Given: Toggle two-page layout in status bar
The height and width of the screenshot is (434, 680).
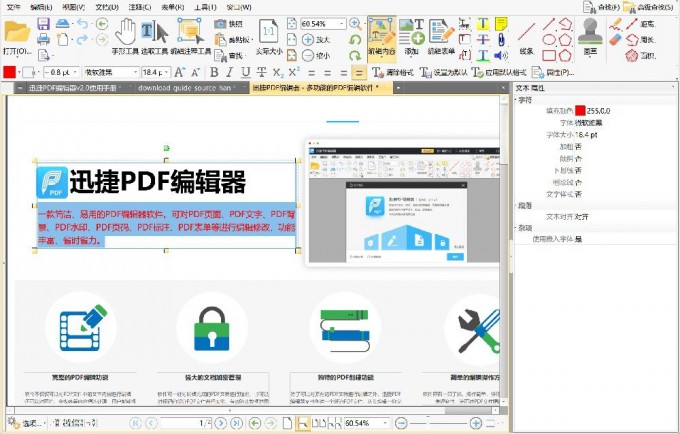Looking at the screenshot, I should tap(319, 423).
